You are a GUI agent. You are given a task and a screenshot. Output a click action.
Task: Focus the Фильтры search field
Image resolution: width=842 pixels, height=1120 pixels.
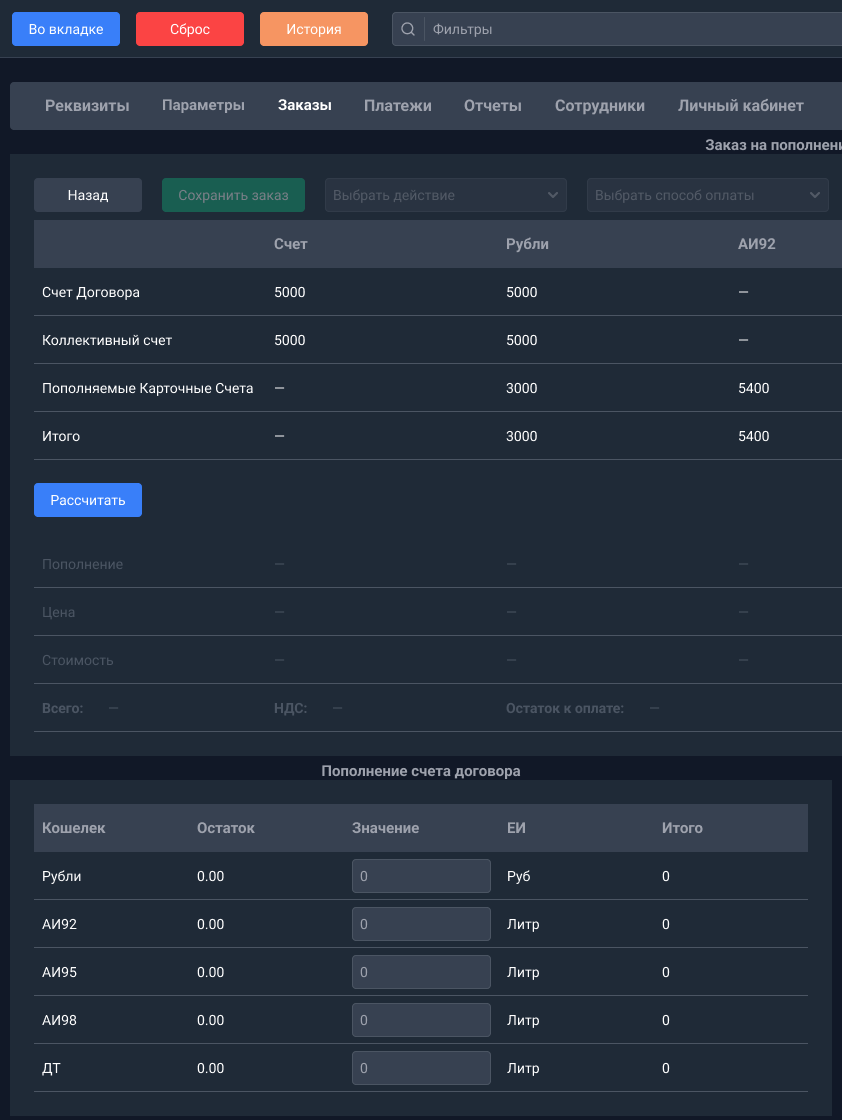(630, 29)
